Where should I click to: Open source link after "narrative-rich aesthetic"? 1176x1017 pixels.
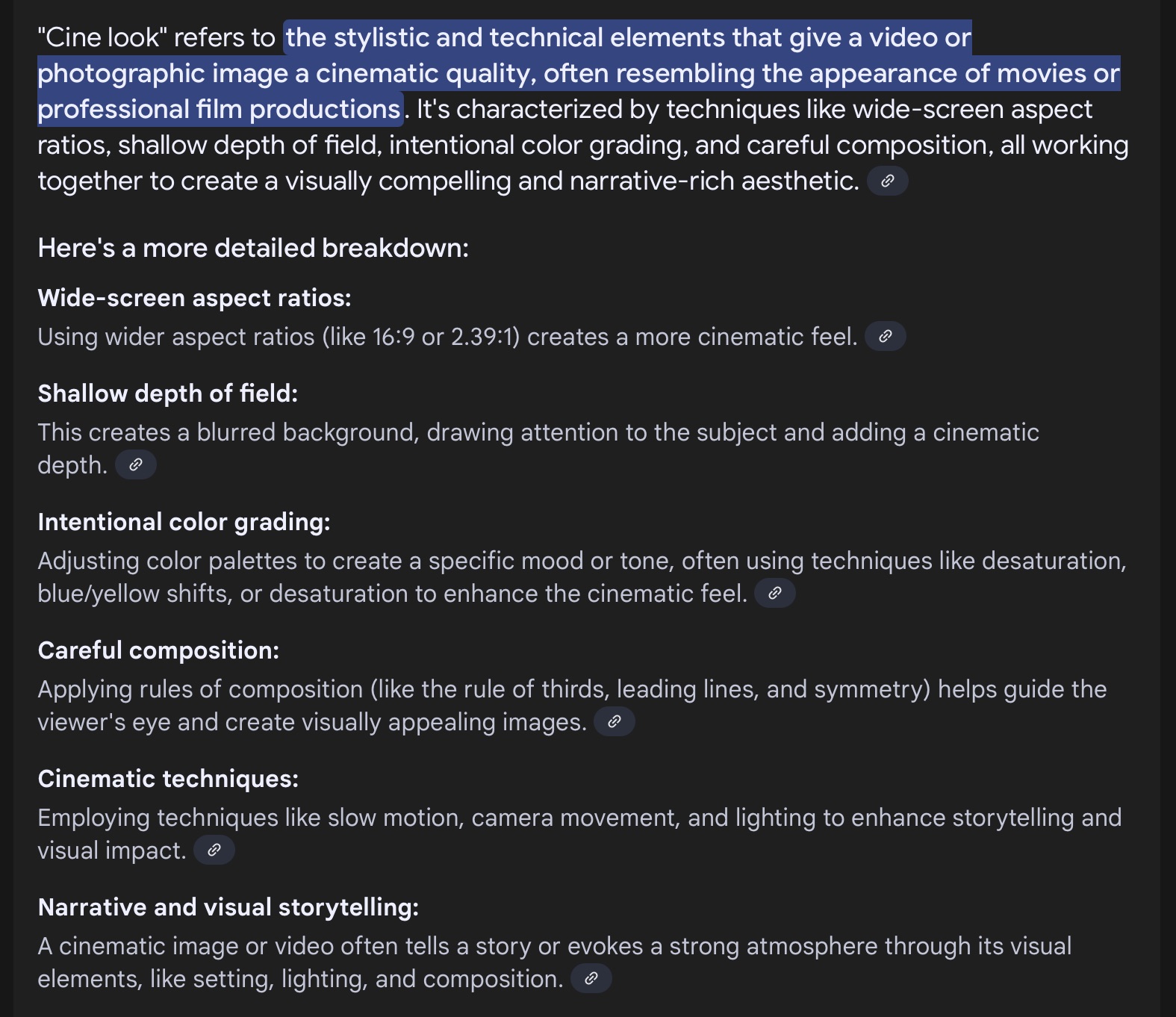tap(887, 181)
